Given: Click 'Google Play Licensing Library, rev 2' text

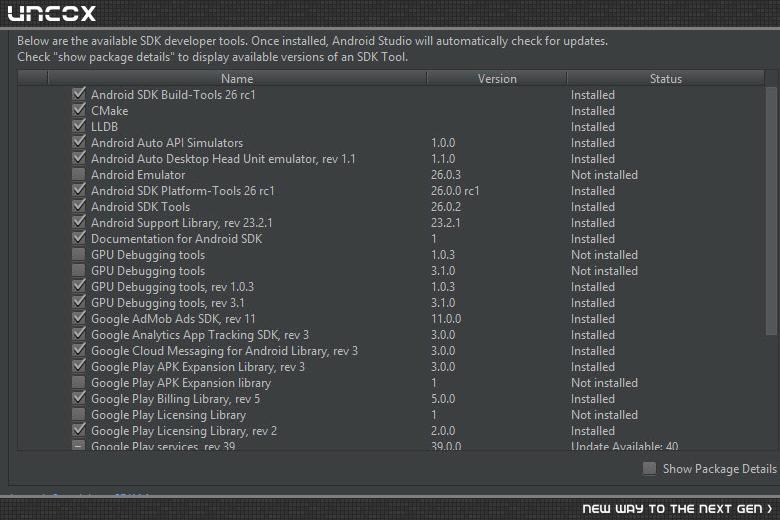Looking at the screenshot, I should [184, 431].
